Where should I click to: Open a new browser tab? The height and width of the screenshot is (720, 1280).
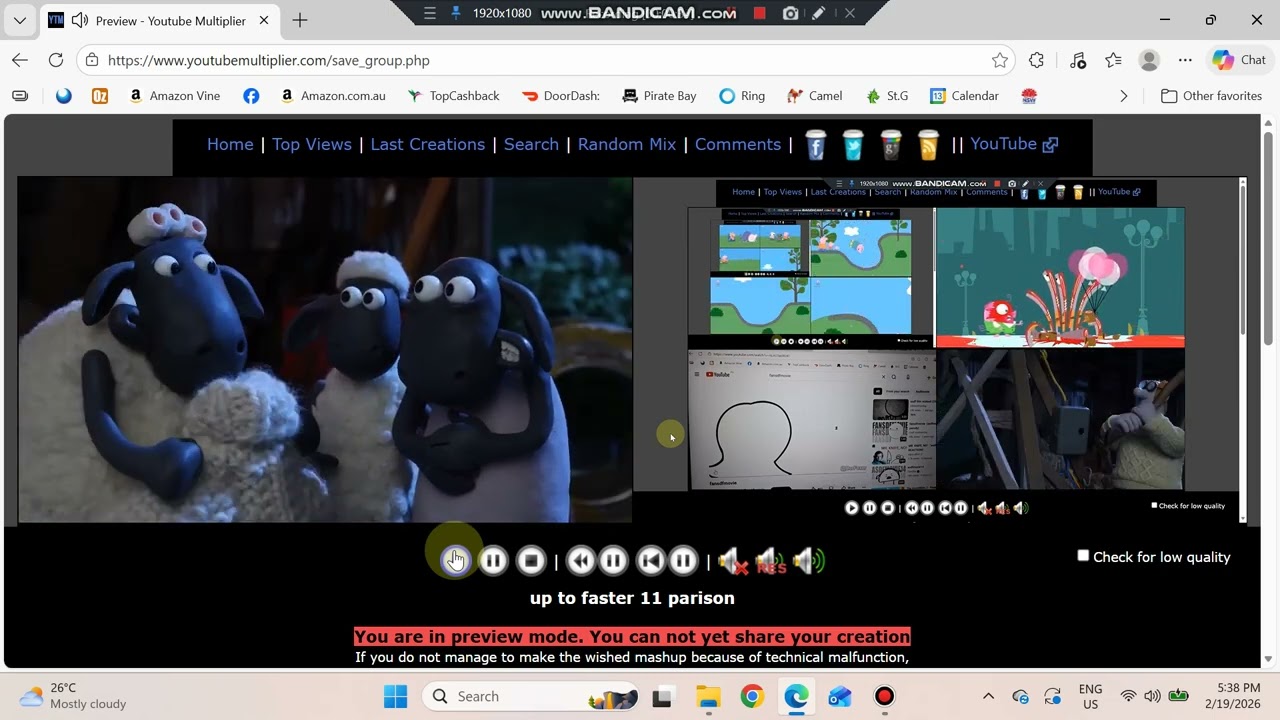[299, 20]
